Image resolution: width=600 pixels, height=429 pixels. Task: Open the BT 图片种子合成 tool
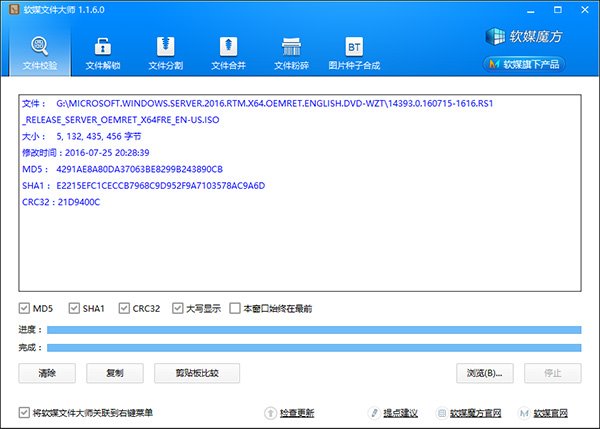click(354, 53)
